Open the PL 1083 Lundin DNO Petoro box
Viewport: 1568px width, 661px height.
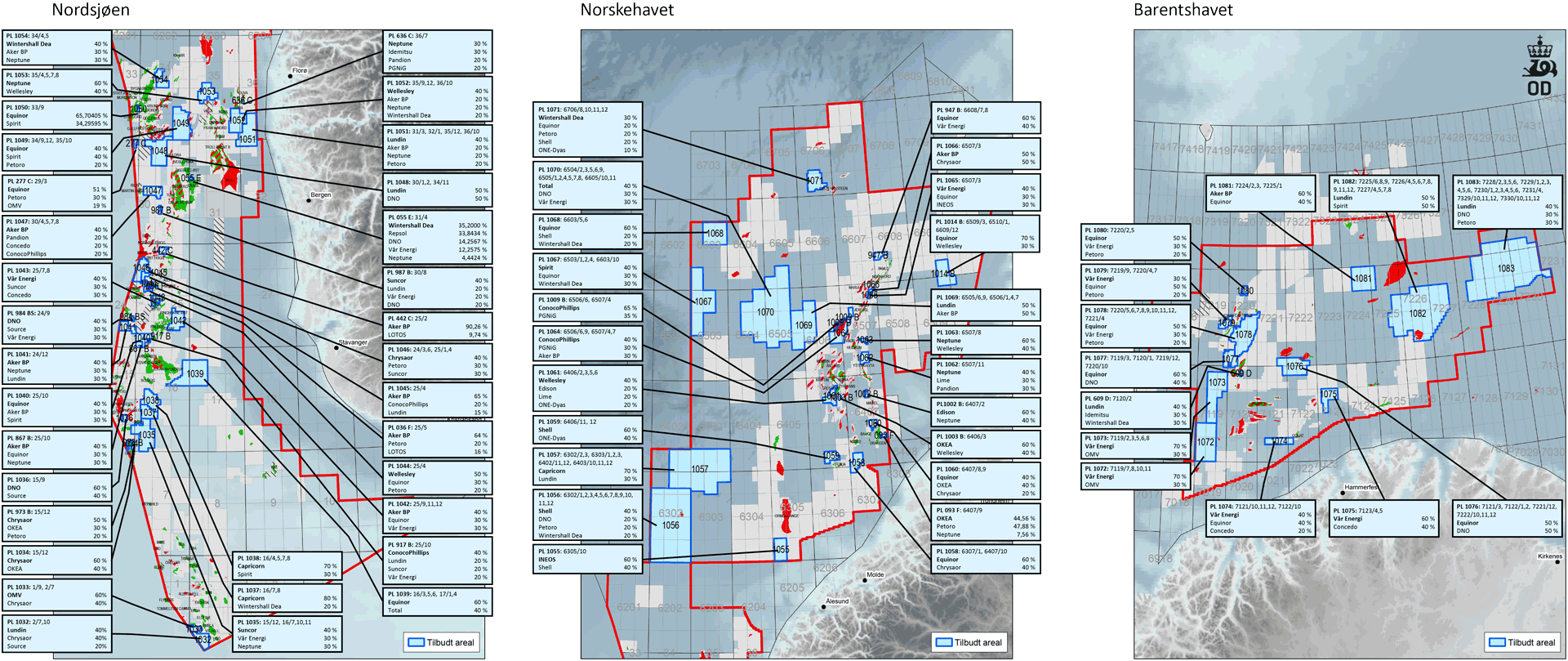click(1508, 202)
